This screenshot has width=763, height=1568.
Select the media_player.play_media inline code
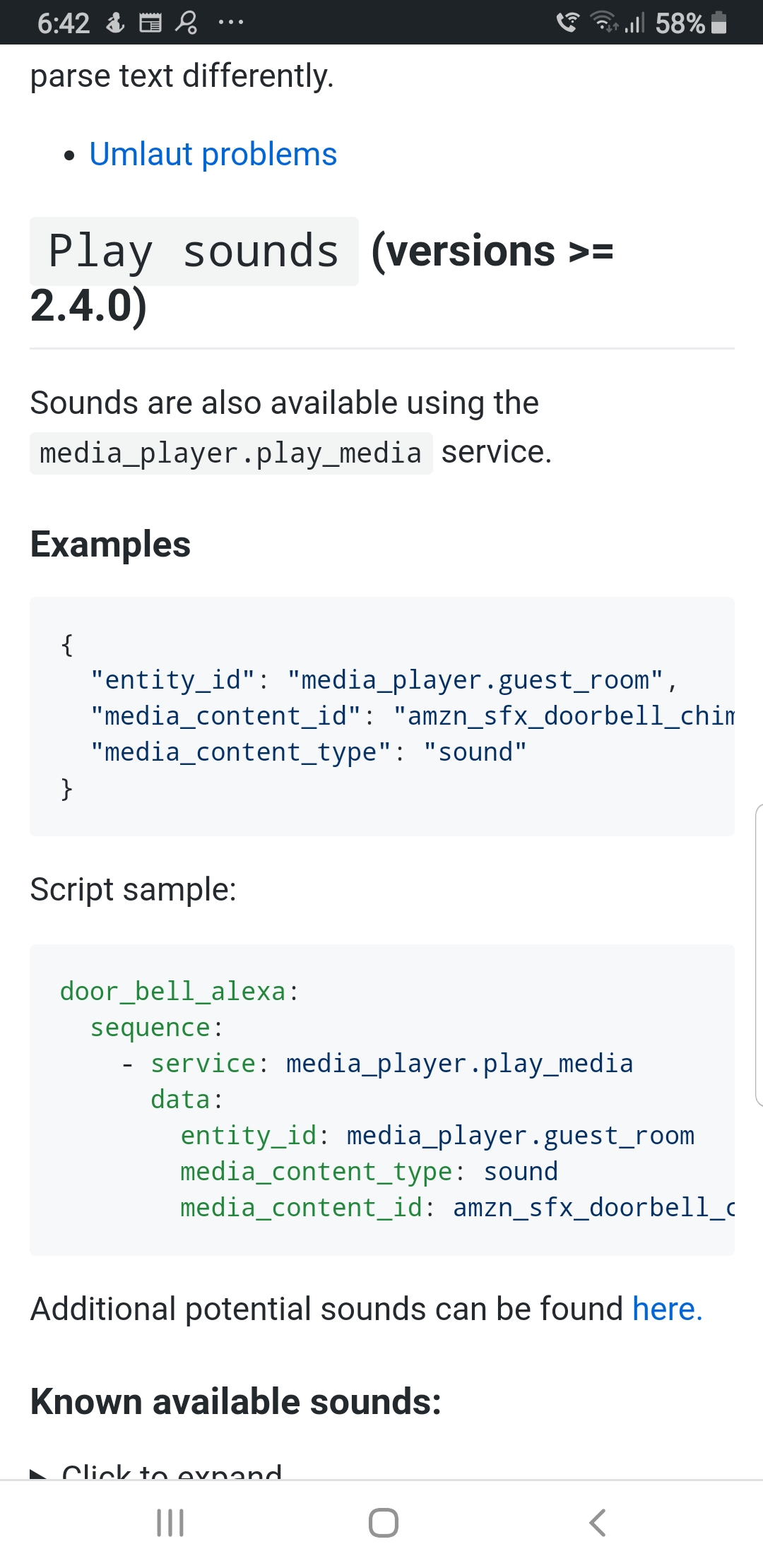click(x=230, y=452)
